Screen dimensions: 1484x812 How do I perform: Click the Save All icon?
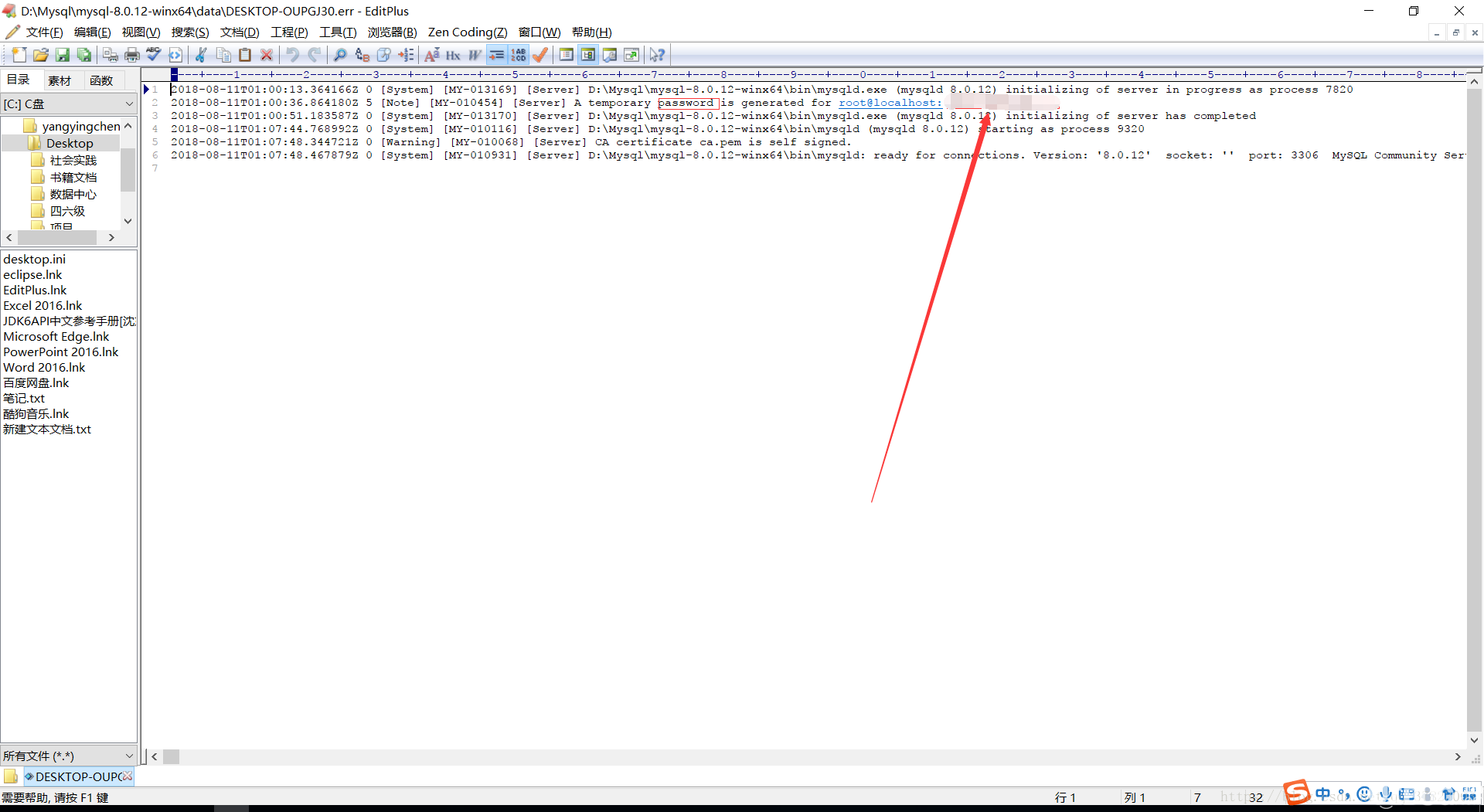click(84, 55)
